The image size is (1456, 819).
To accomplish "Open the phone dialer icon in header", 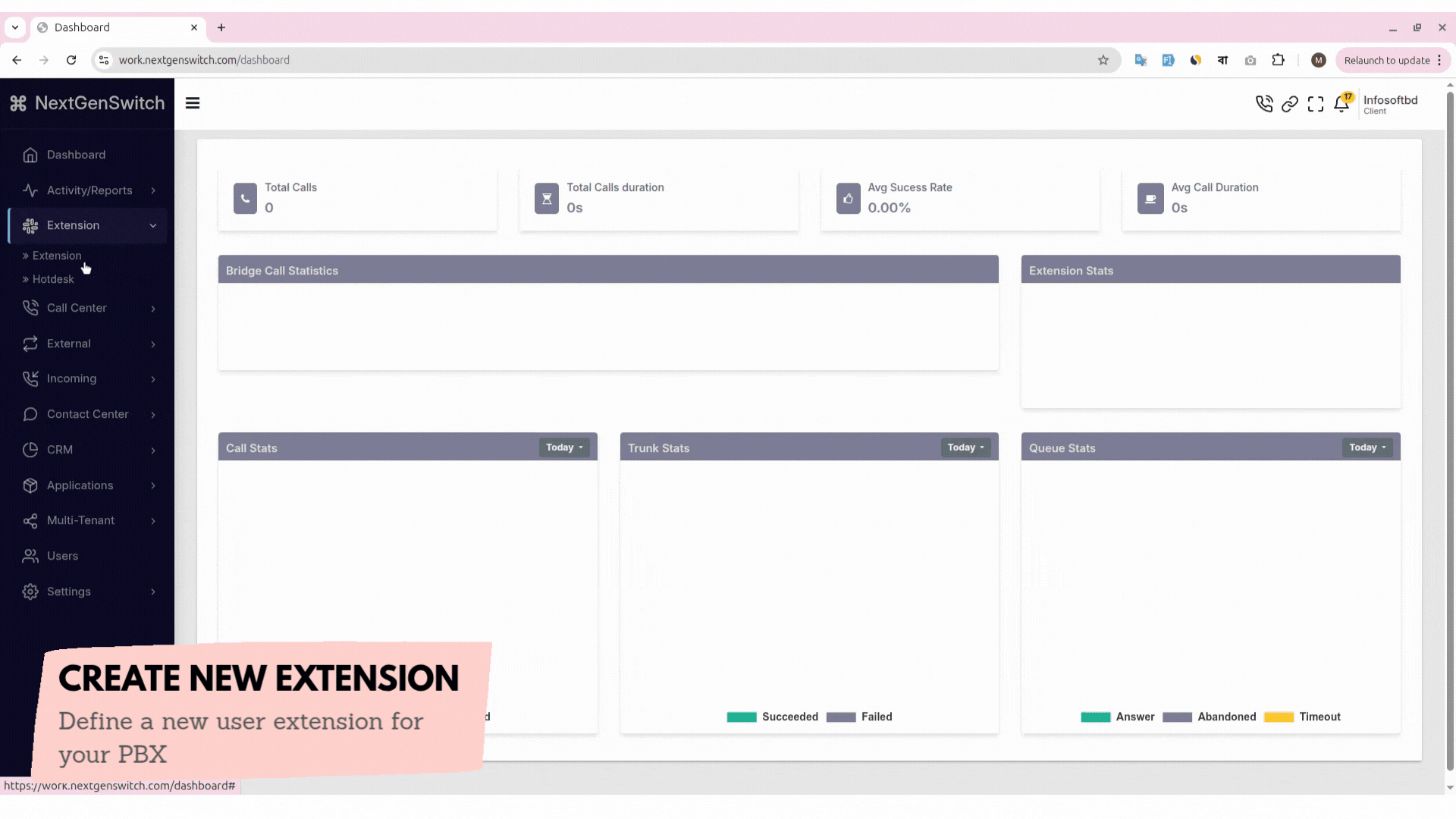I will click(x=1263, y=104).
